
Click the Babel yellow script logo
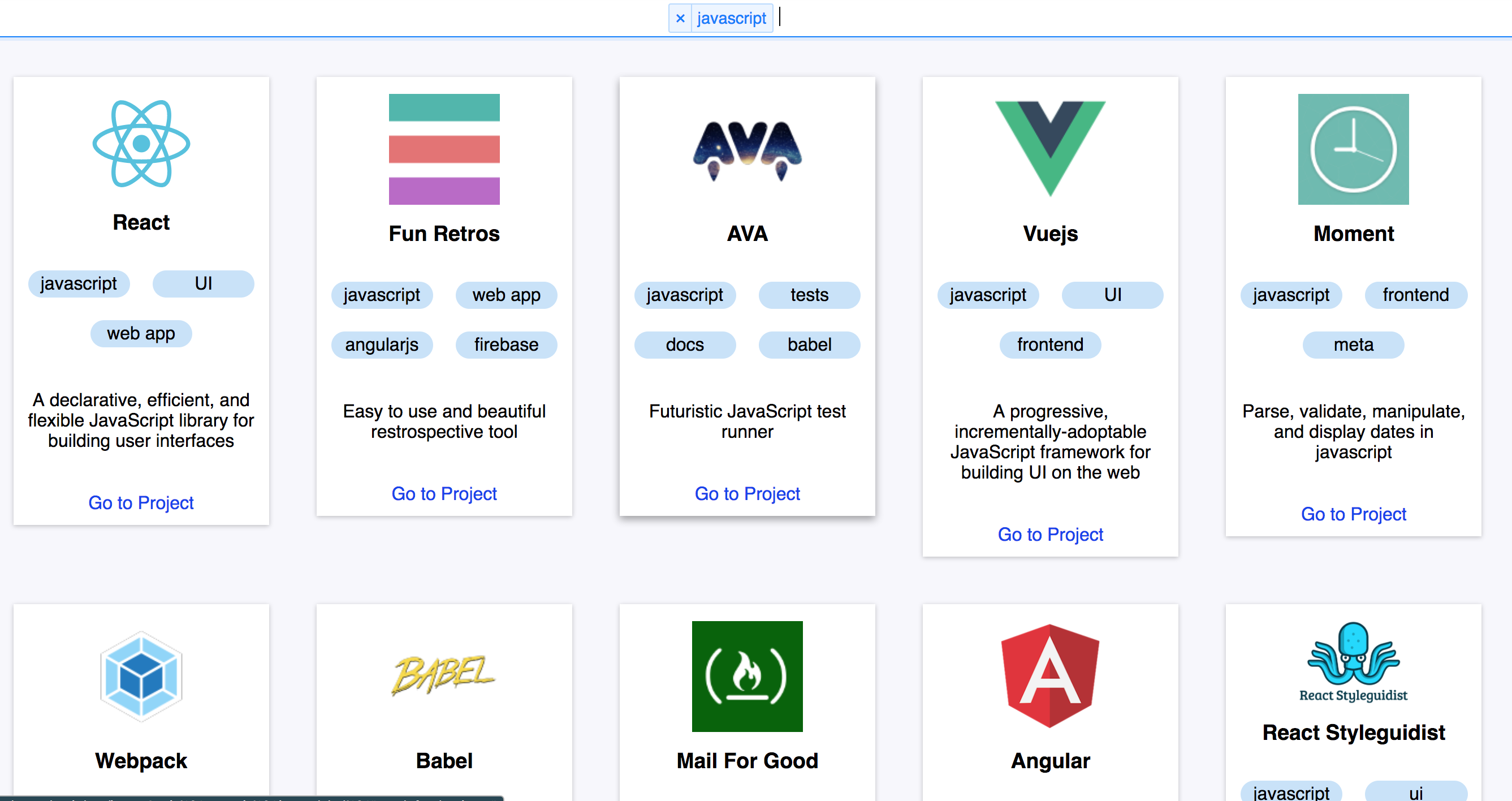click(x=444, y=676)
